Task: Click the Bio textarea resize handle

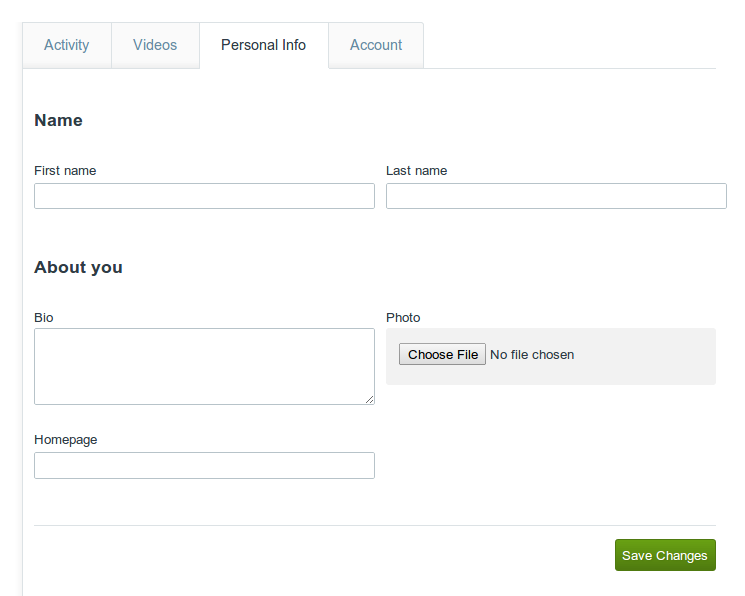Action: point(369,399)
